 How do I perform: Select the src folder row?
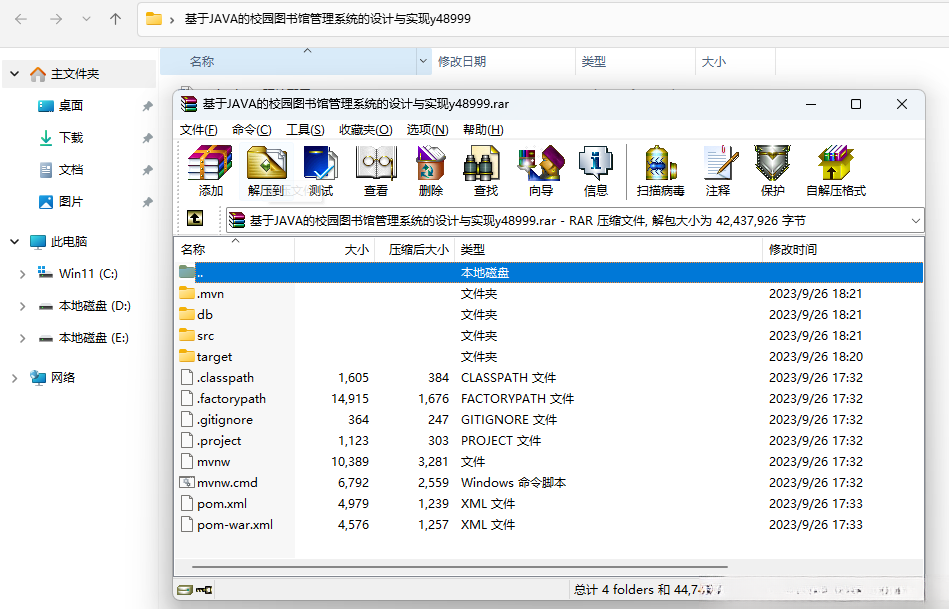tap(550, 335)
